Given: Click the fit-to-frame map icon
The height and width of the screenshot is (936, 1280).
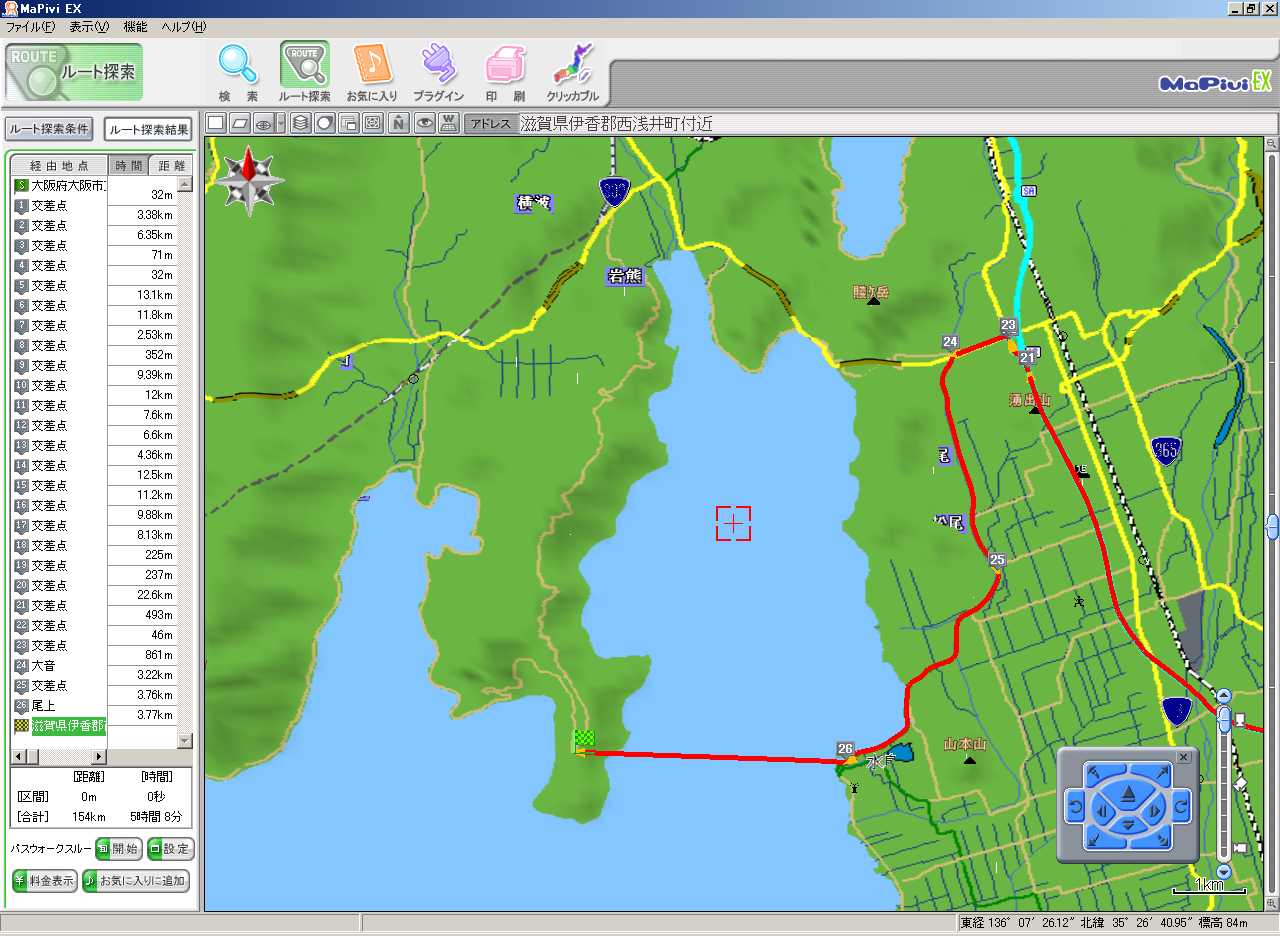Looking at the screenshot, I should point(373,123).
